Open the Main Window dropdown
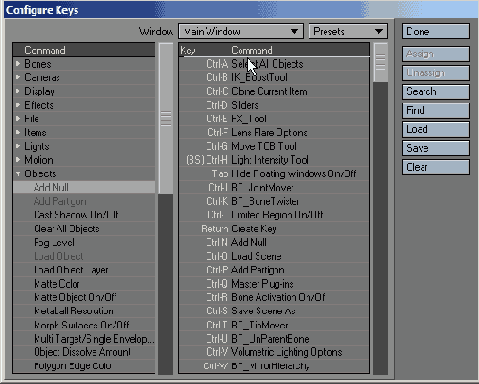The image size is (479, 384). click(241, 31)
